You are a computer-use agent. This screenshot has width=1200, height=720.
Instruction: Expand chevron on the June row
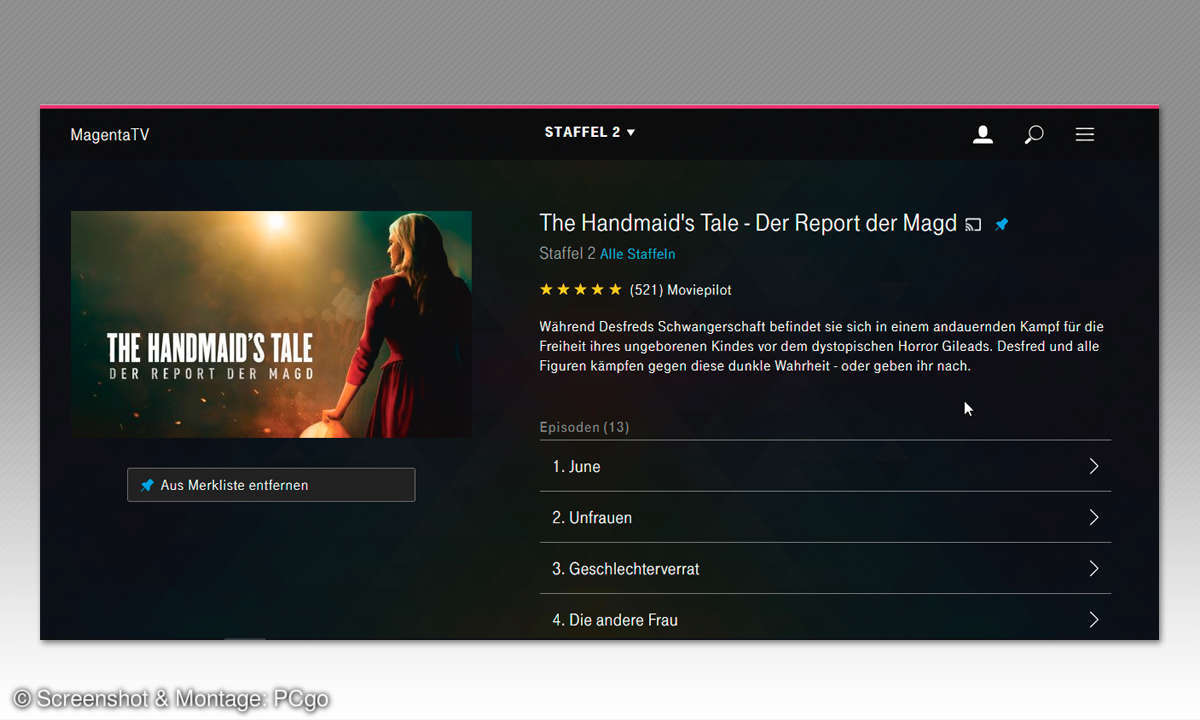(1094, 466)
